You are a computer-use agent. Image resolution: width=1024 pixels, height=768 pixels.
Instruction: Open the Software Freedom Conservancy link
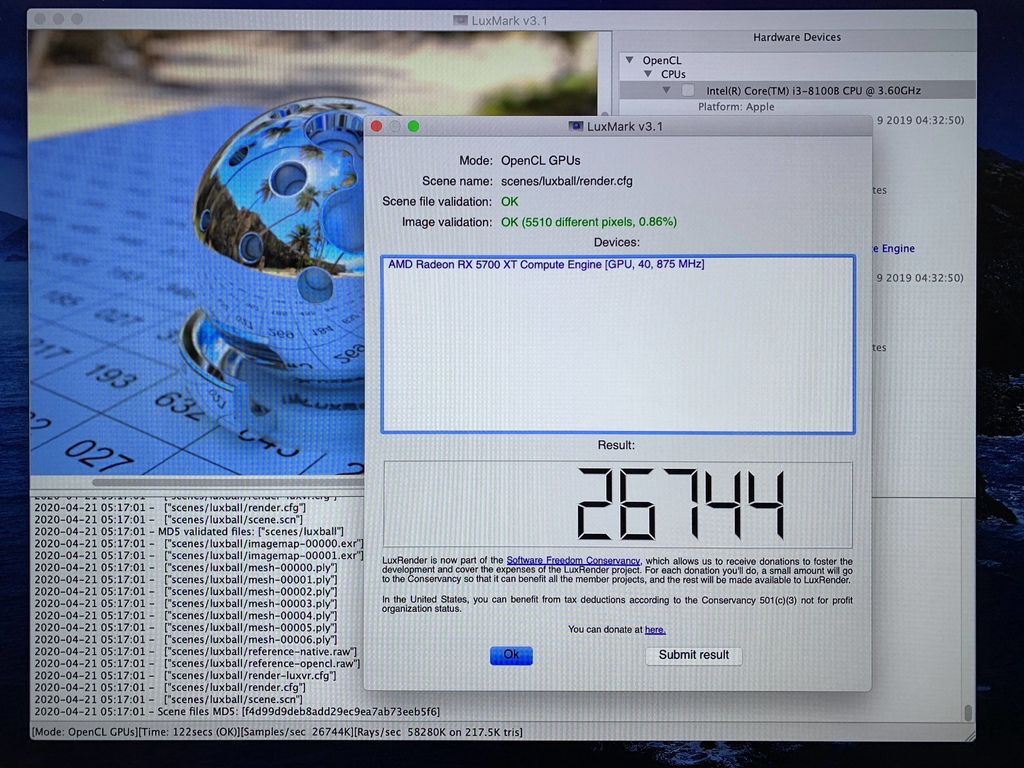(573, 560)
